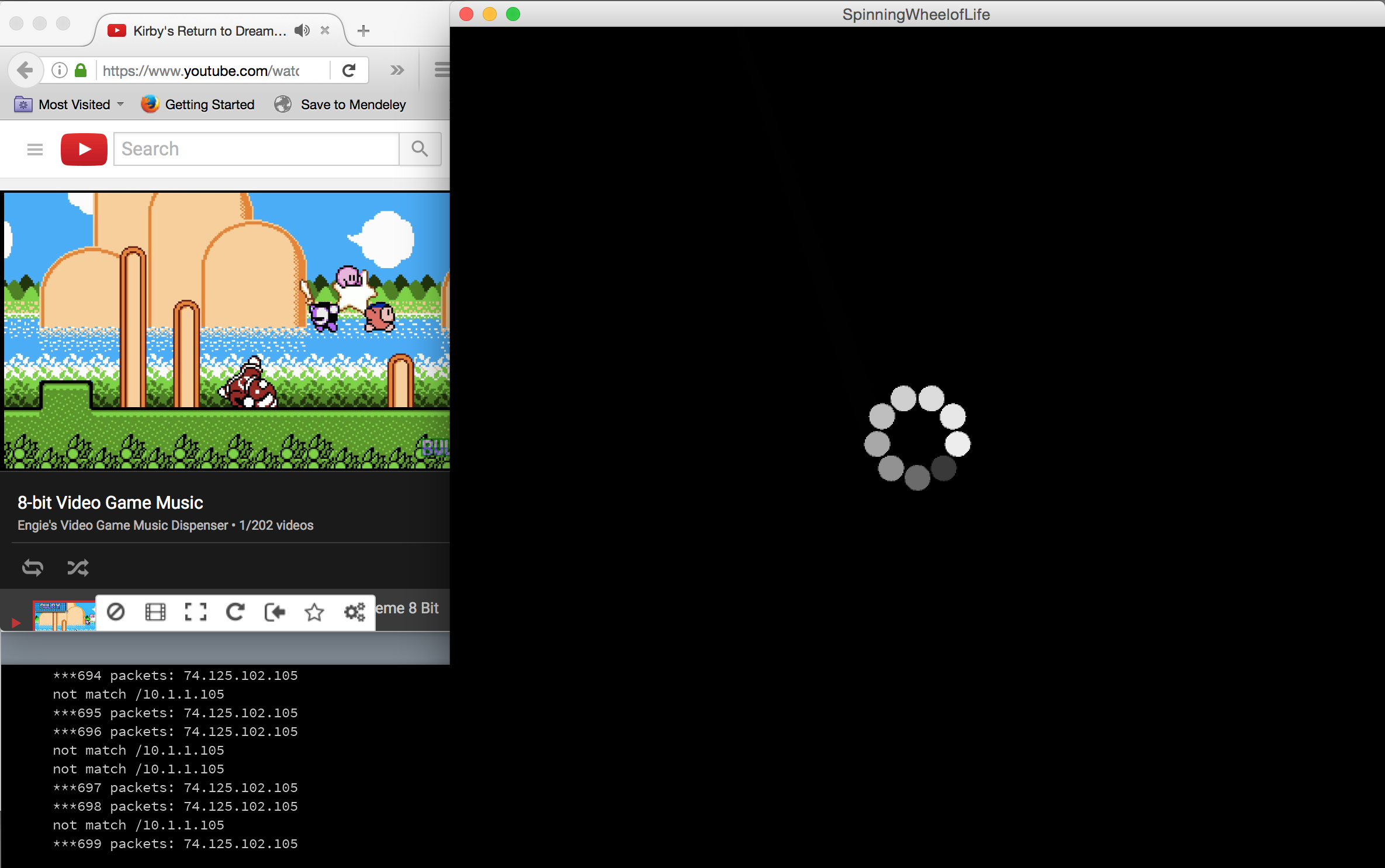1385x868 pixels.
Task: Click the filmstrip icon in popup toolbar
Action: 155,612
